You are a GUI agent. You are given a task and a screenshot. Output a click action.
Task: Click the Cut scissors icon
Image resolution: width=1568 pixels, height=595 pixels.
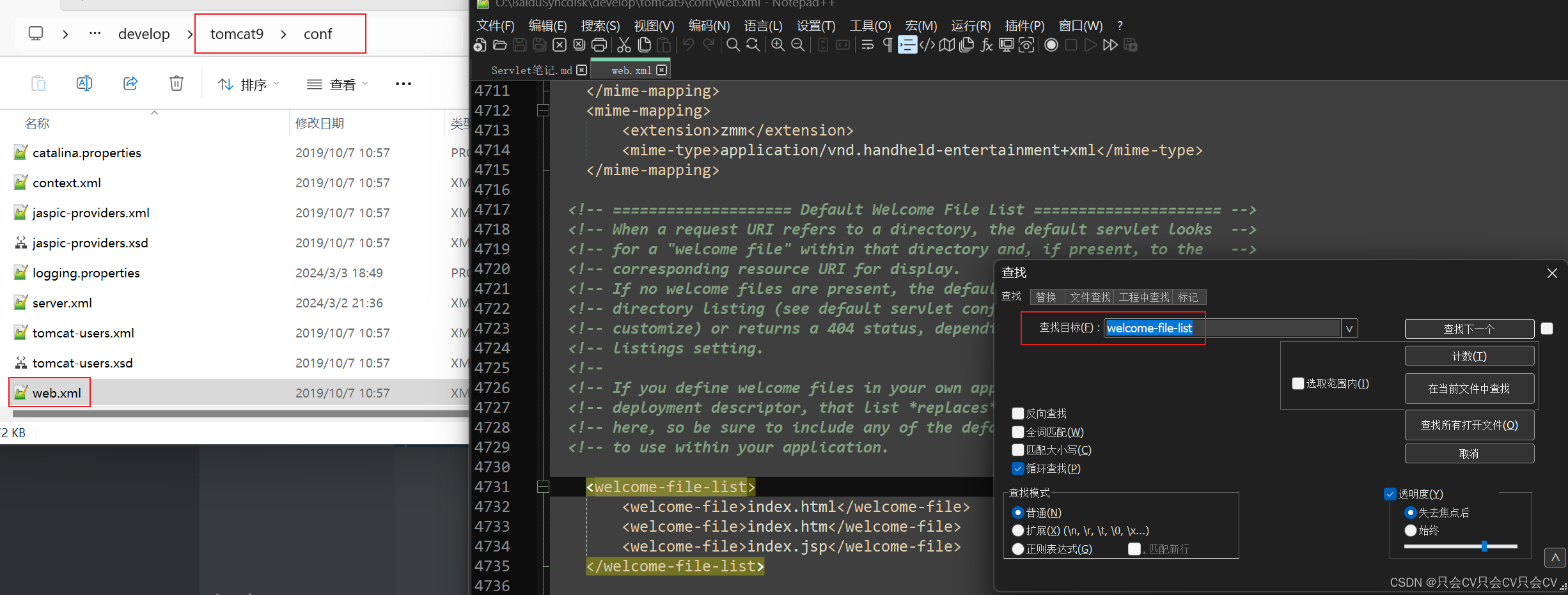624,45
